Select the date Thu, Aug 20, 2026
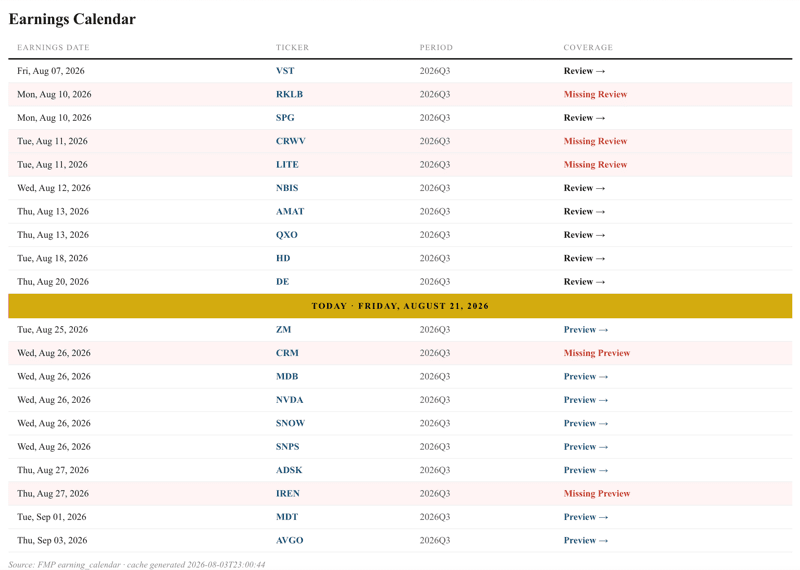The width and height of the screenshot is (800, 570). tap(53, 282)
